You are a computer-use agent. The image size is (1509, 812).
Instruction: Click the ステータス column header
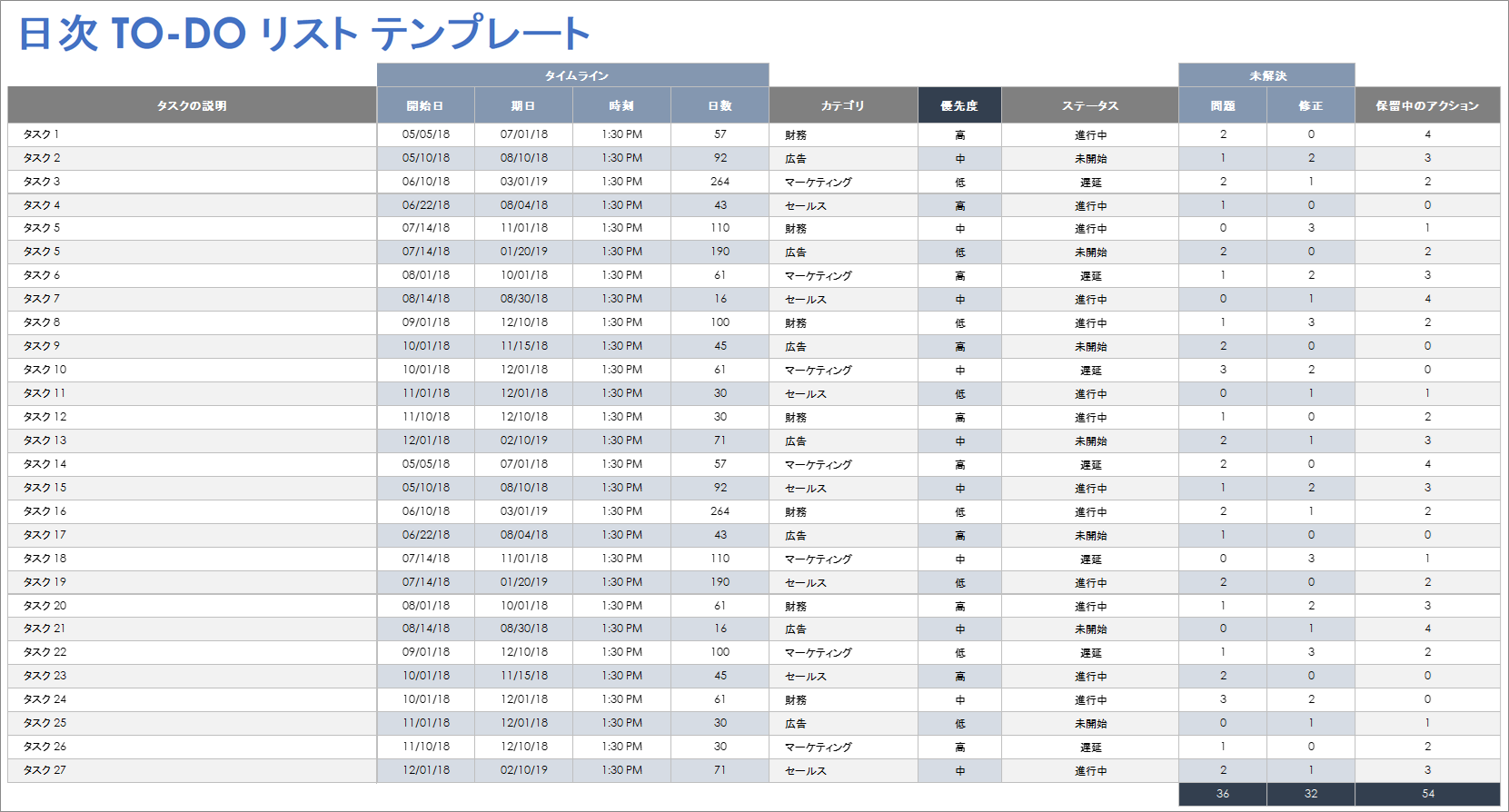[1090, 105]
